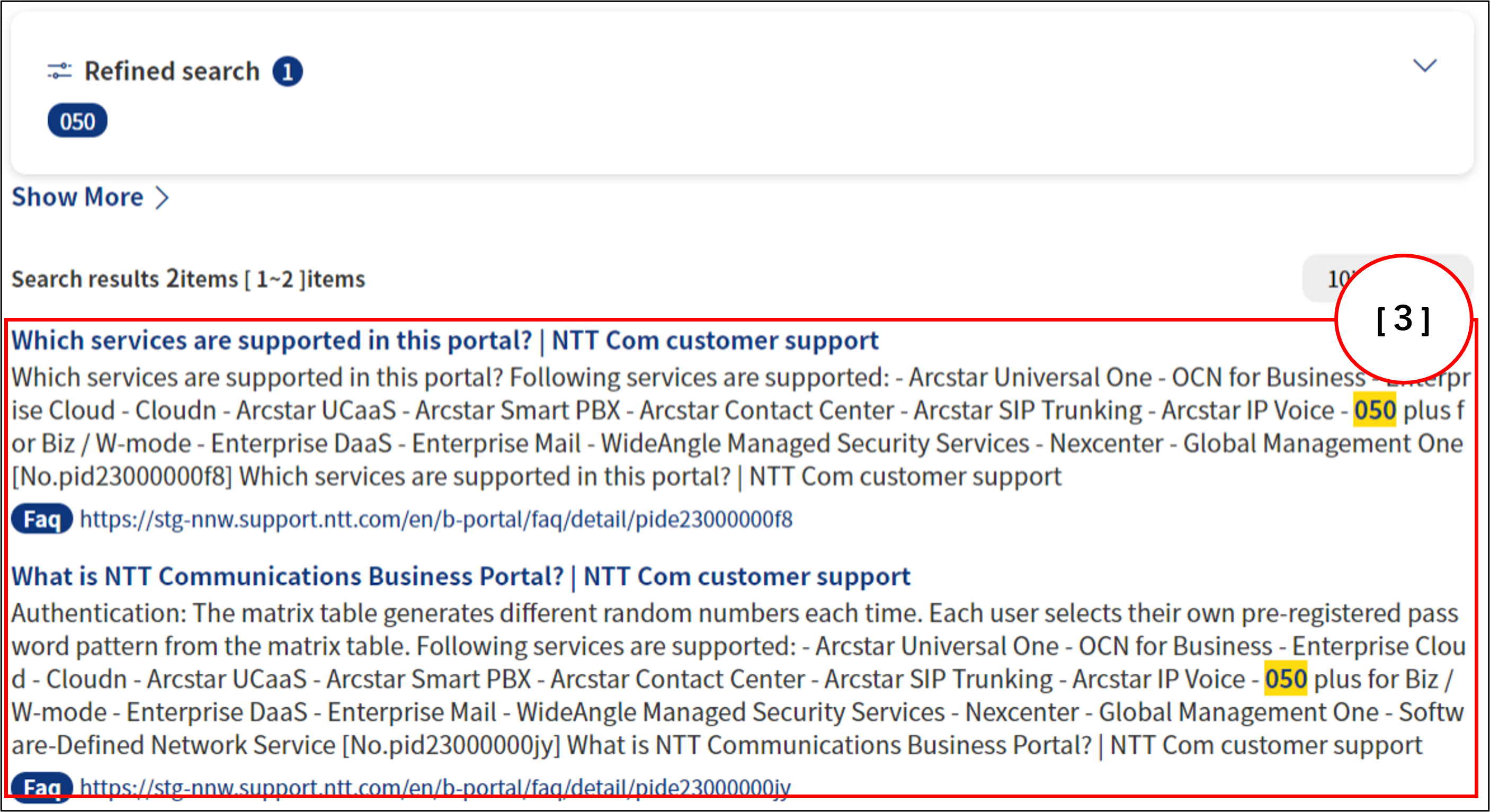This screenshot has height=812, width=1490.
Task: Click the arrow beside Show More
Action: [x=163, y=198]
